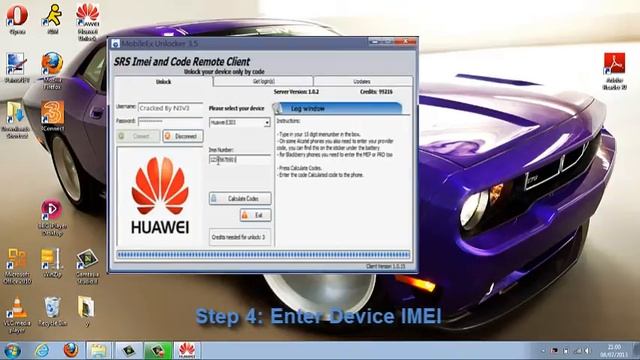The height and width of the screenshot is (360, 640).
Task: Click the "Credits needed for unlock: 3" text
Action: tap(238, 237)
